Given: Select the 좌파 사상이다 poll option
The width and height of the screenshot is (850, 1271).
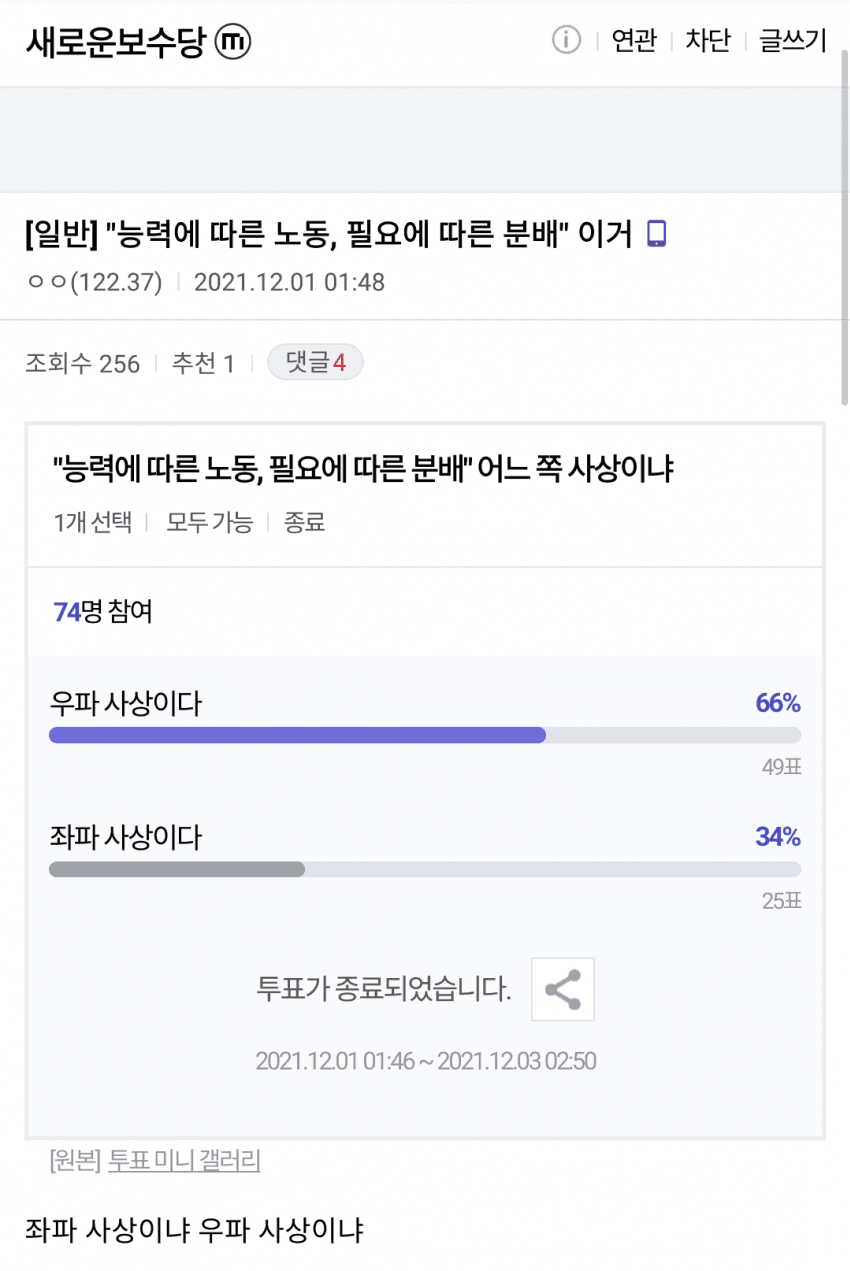Looking at the screenshot, I should click(x=126, y=837).
